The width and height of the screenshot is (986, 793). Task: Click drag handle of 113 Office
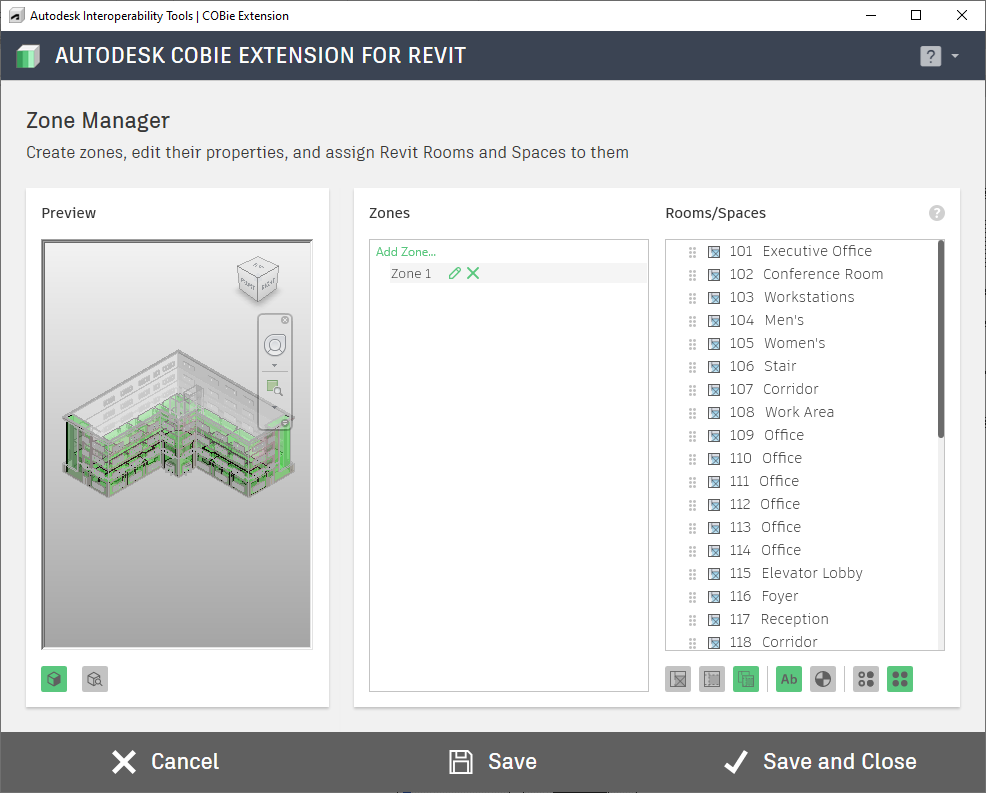[692, 528]
